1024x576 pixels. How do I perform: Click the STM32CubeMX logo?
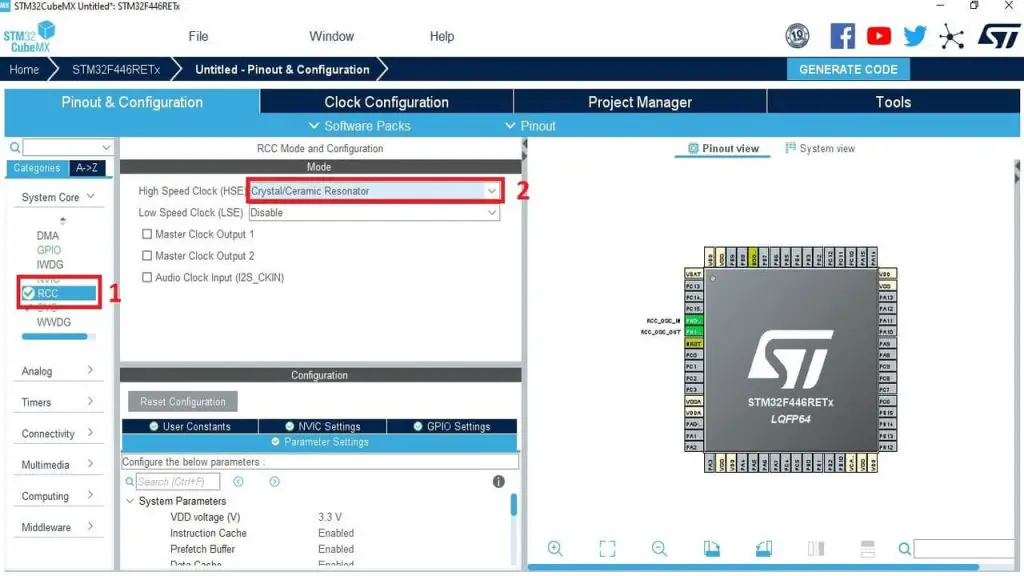click(x=29, y=37)
